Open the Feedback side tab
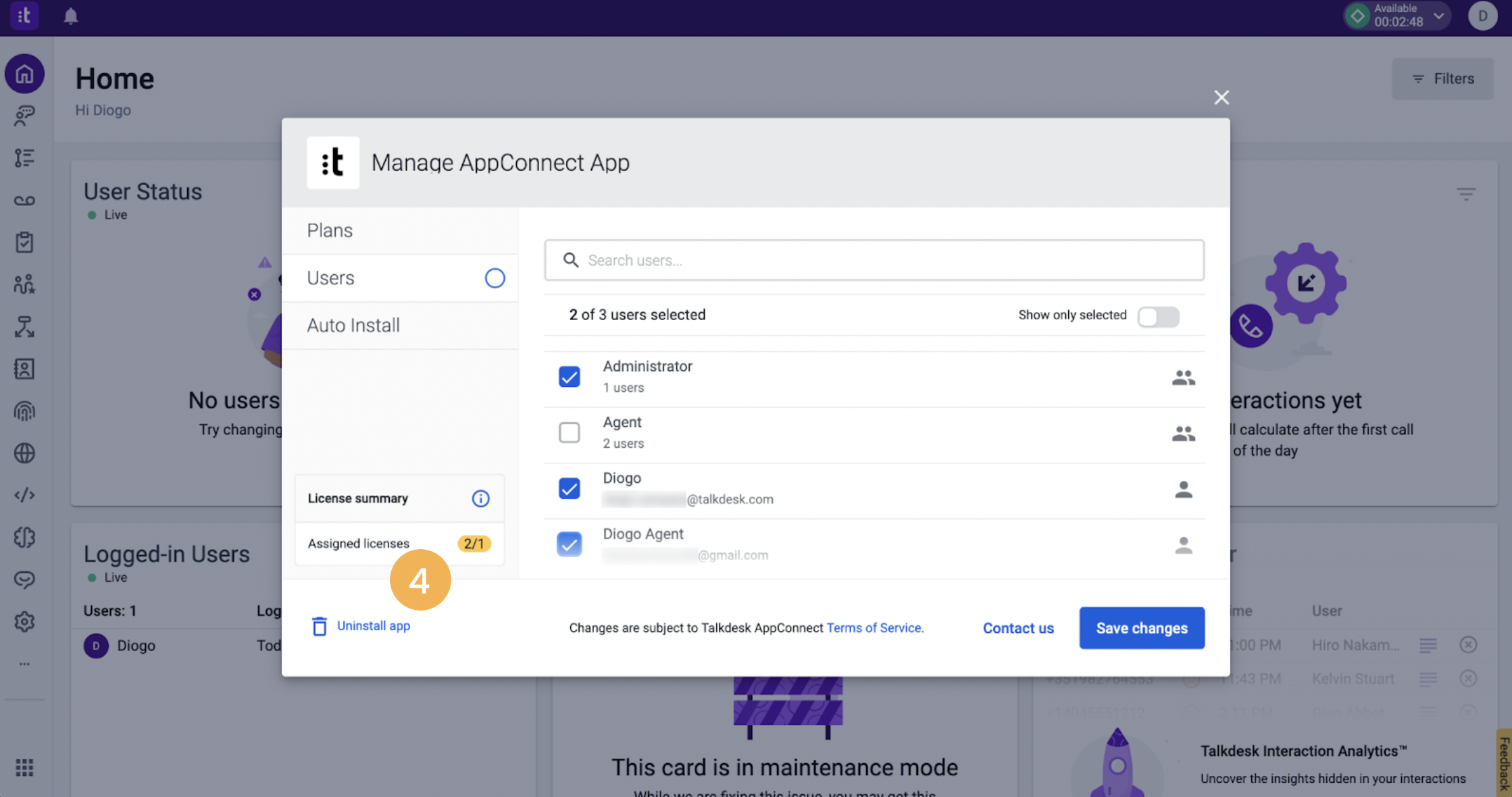Image resolution: width=1512 pixels, height=797 pixels. pyautogui.click(x=1505, y=763)
